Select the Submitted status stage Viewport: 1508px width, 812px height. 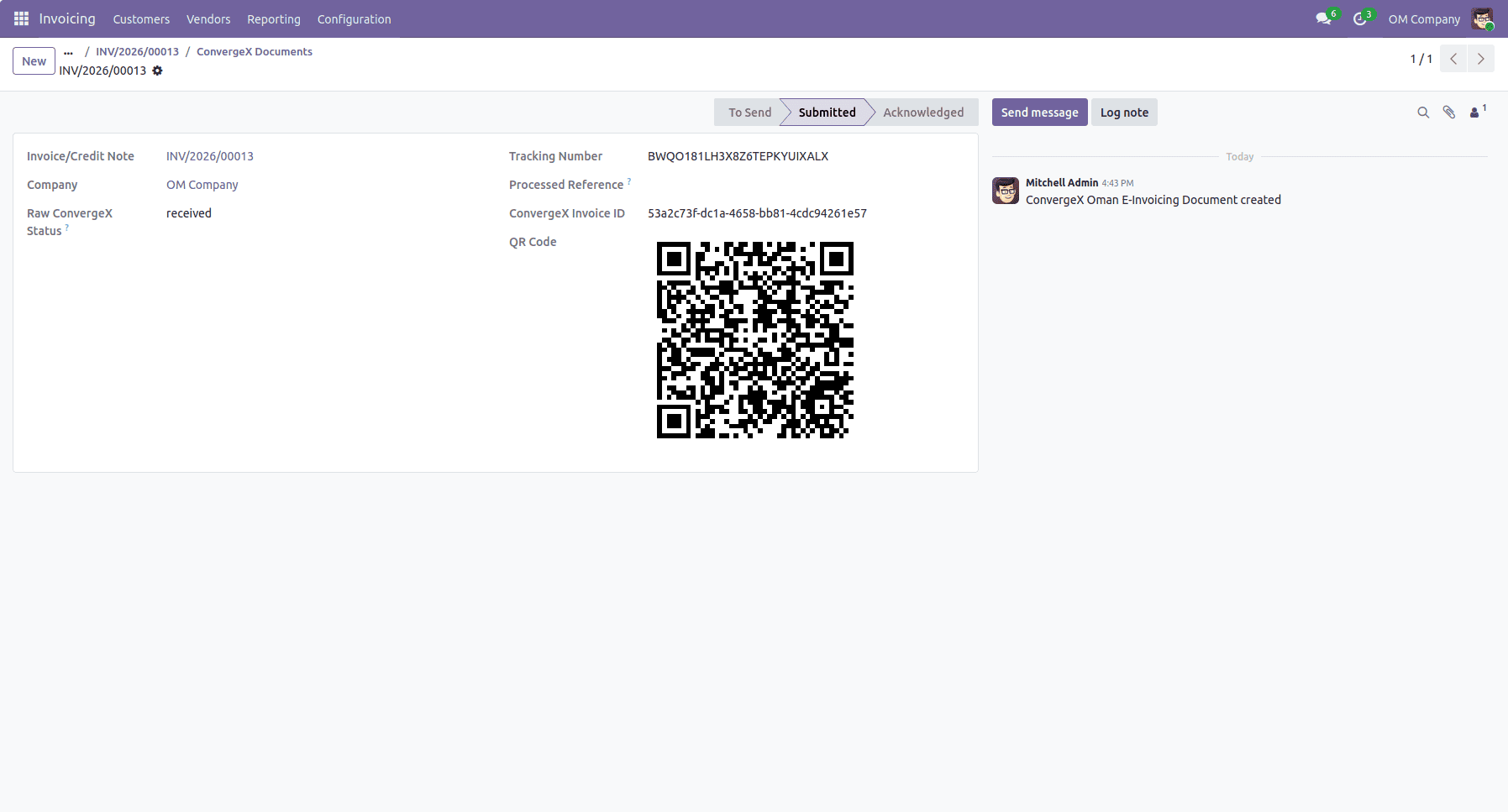pos(827,113)
